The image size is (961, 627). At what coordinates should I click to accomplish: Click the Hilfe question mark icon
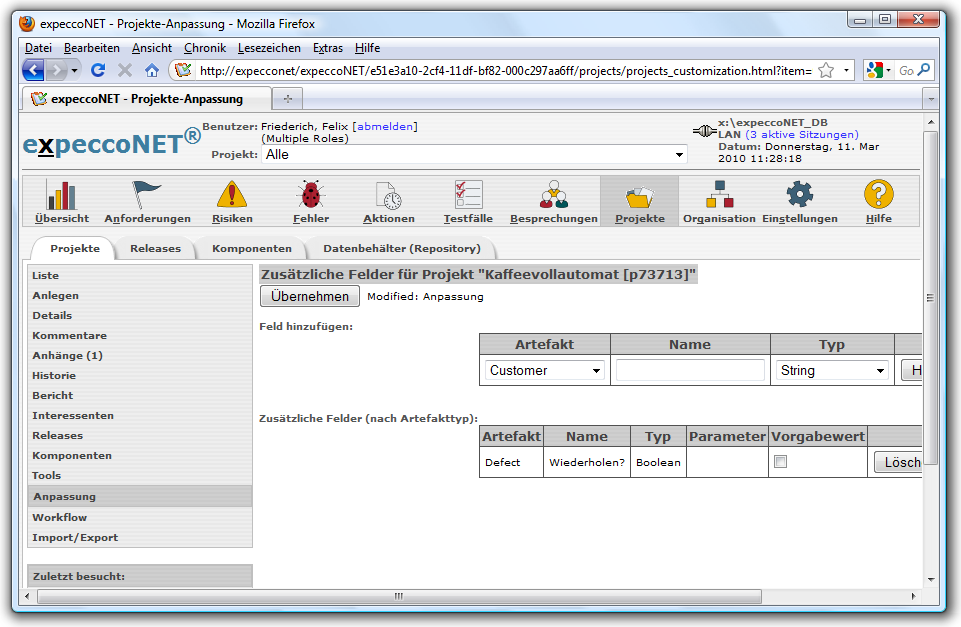click(878, 195)
